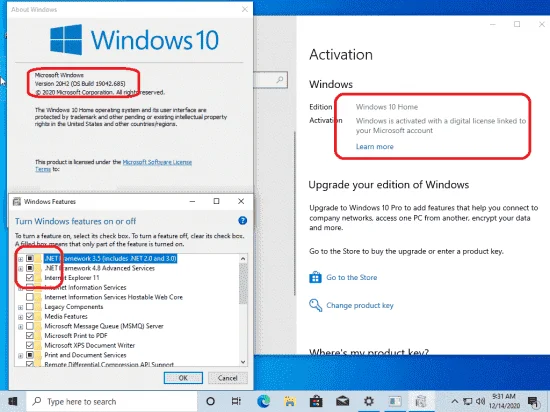The image size is (550, 412).
Task: Click the taskbar clock and date
Action: click(x=504, y=401)
